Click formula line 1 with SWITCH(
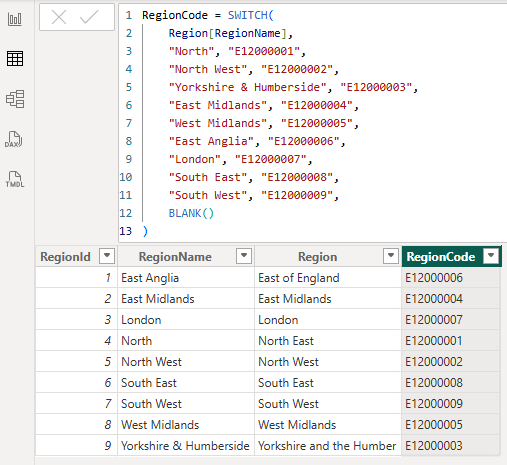This screenshot has height=465, width=507. [208, 15]
